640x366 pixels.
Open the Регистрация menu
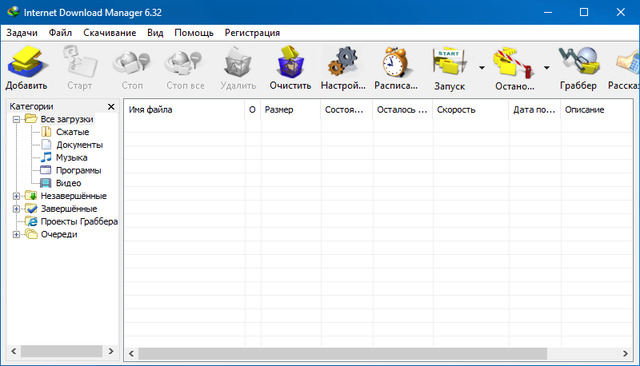point(252,33)
